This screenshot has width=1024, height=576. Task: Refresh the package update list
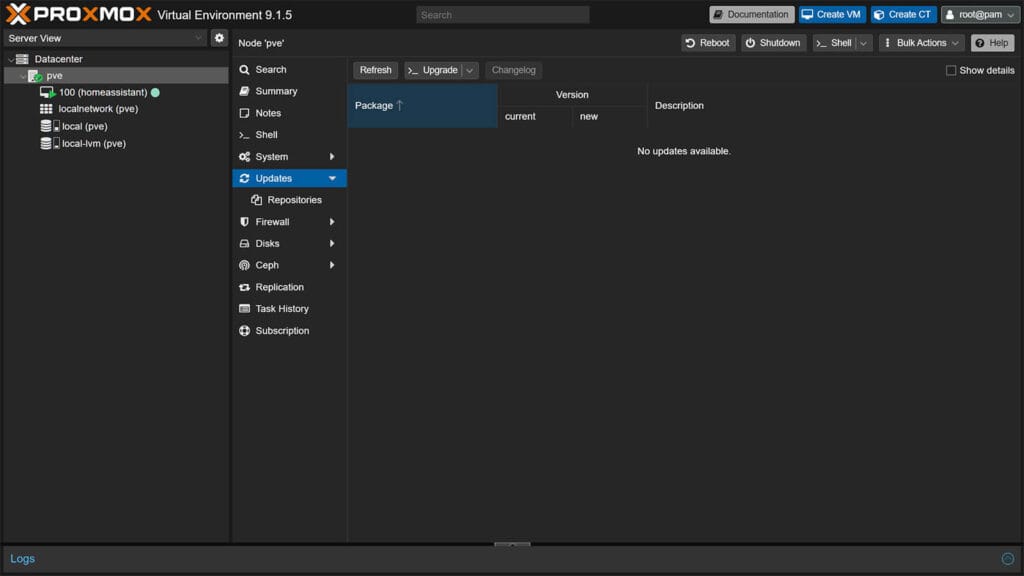pyautogui.click(x=374, y=70)
